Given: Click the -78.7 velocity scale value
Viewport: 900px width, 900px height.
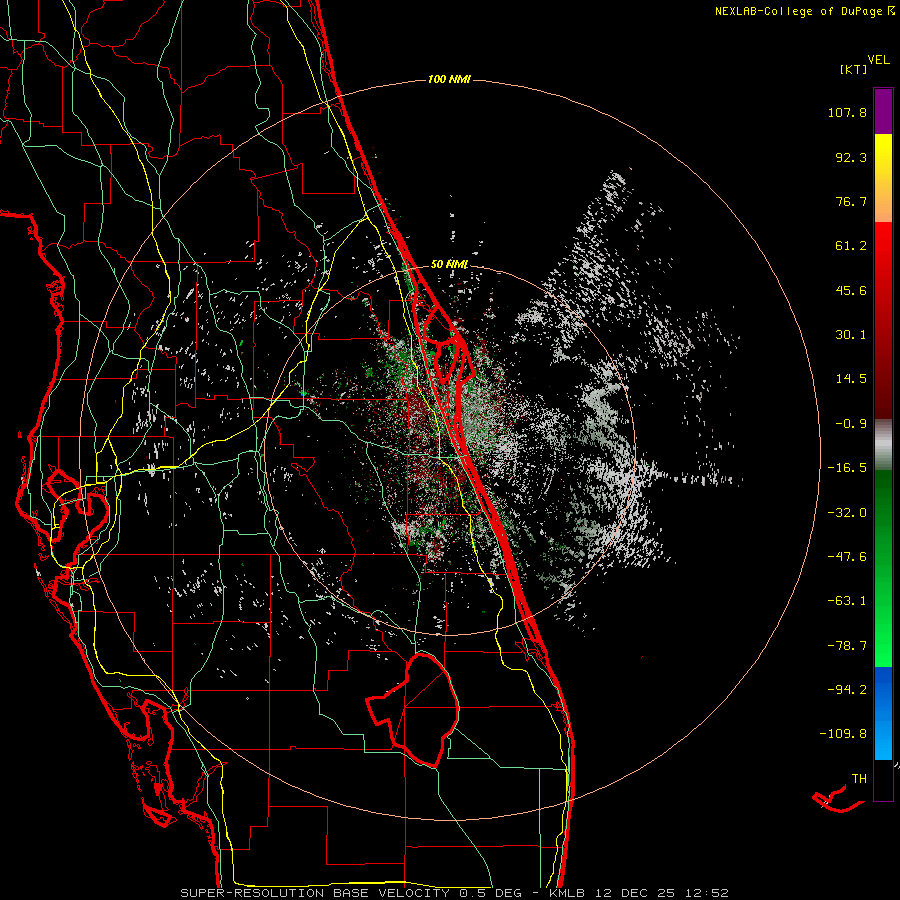Looking at the screenshot, I should (847, 646).
